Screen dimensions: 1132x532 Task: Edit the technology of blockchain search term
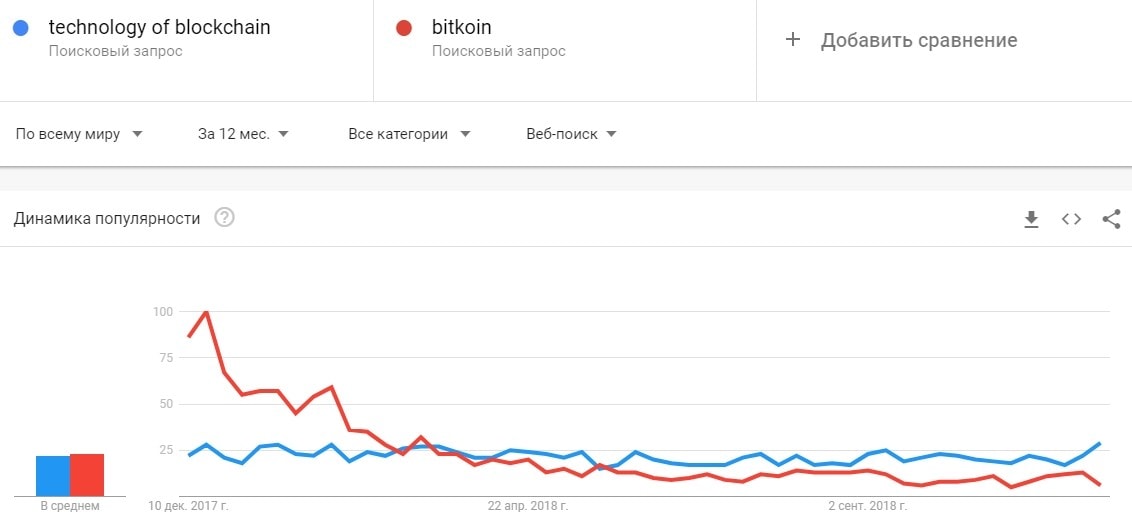point(159,28)
